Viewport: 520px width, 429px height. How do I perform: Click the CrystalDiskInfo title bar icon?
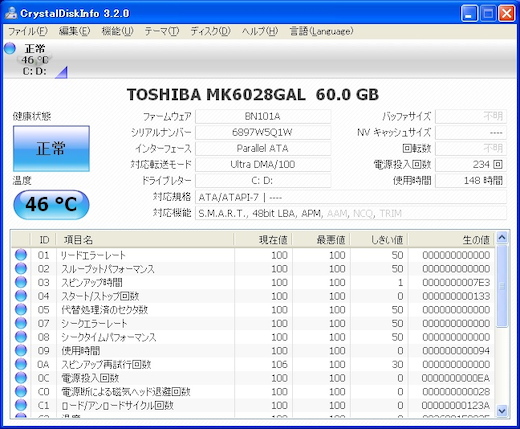(x=11, y=13)
